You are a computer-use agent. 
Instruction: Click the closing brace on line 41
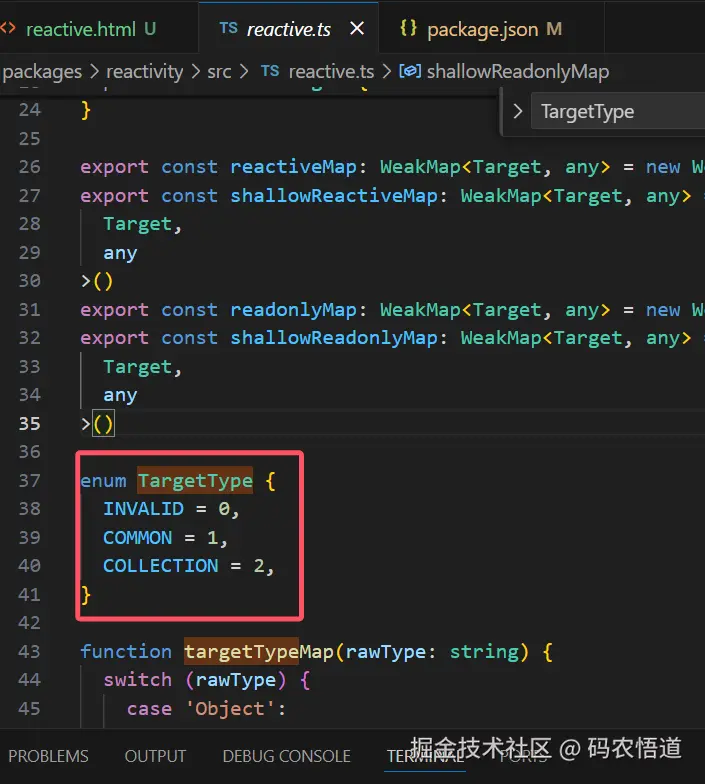[x=86, y=594]
